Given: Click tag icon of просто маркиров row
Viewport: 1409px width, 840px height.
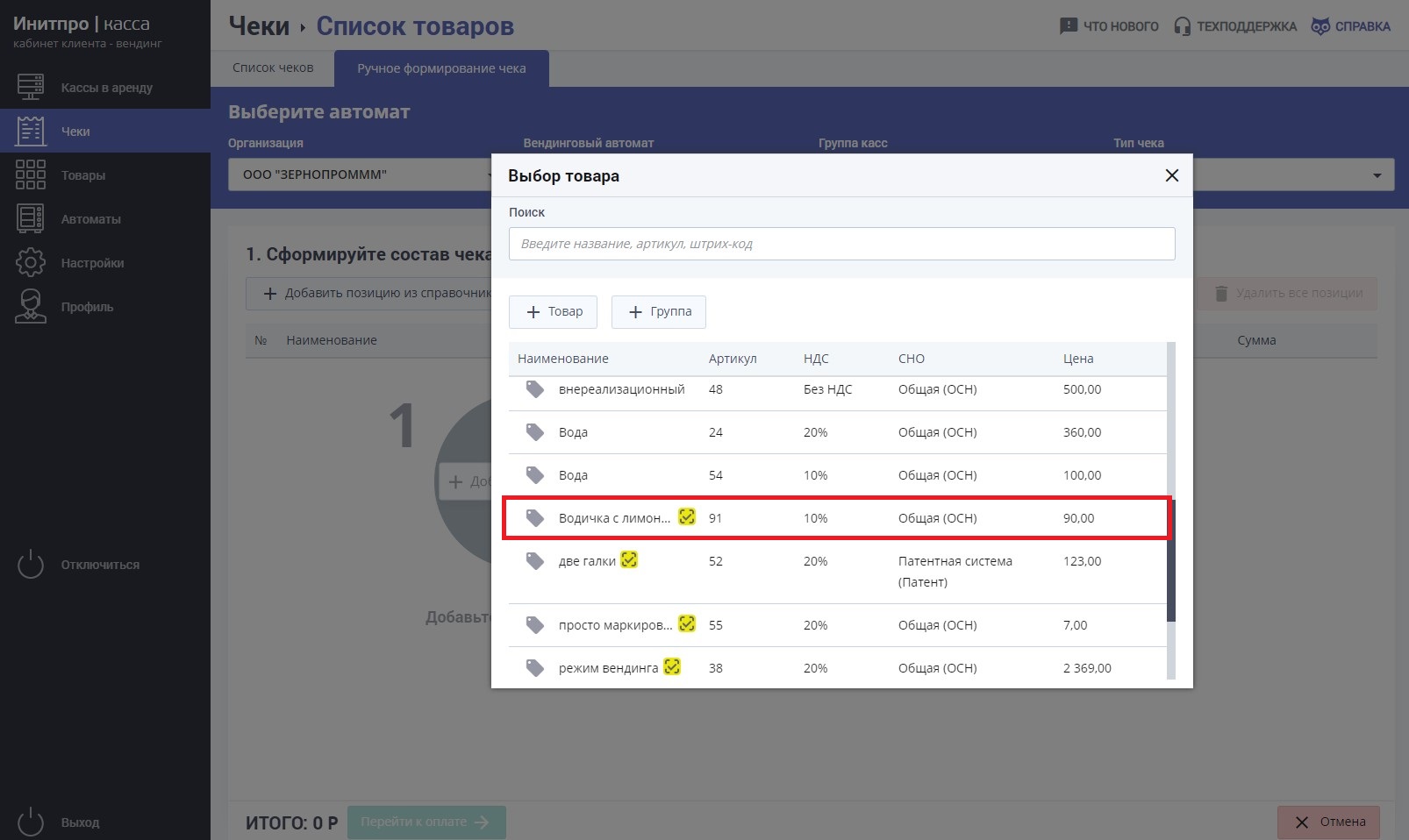Looking at the screenshot, I should click(534, 624).
